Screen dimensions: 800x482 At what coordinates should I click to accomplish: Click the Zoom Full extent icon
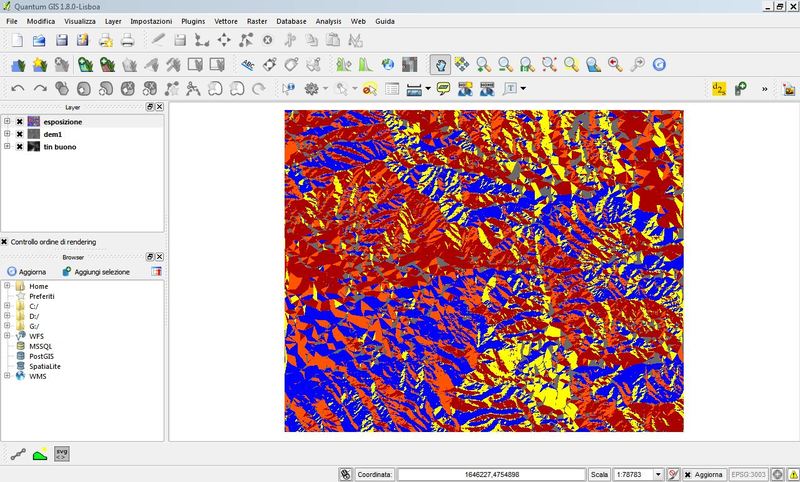[x=549, y=64]
